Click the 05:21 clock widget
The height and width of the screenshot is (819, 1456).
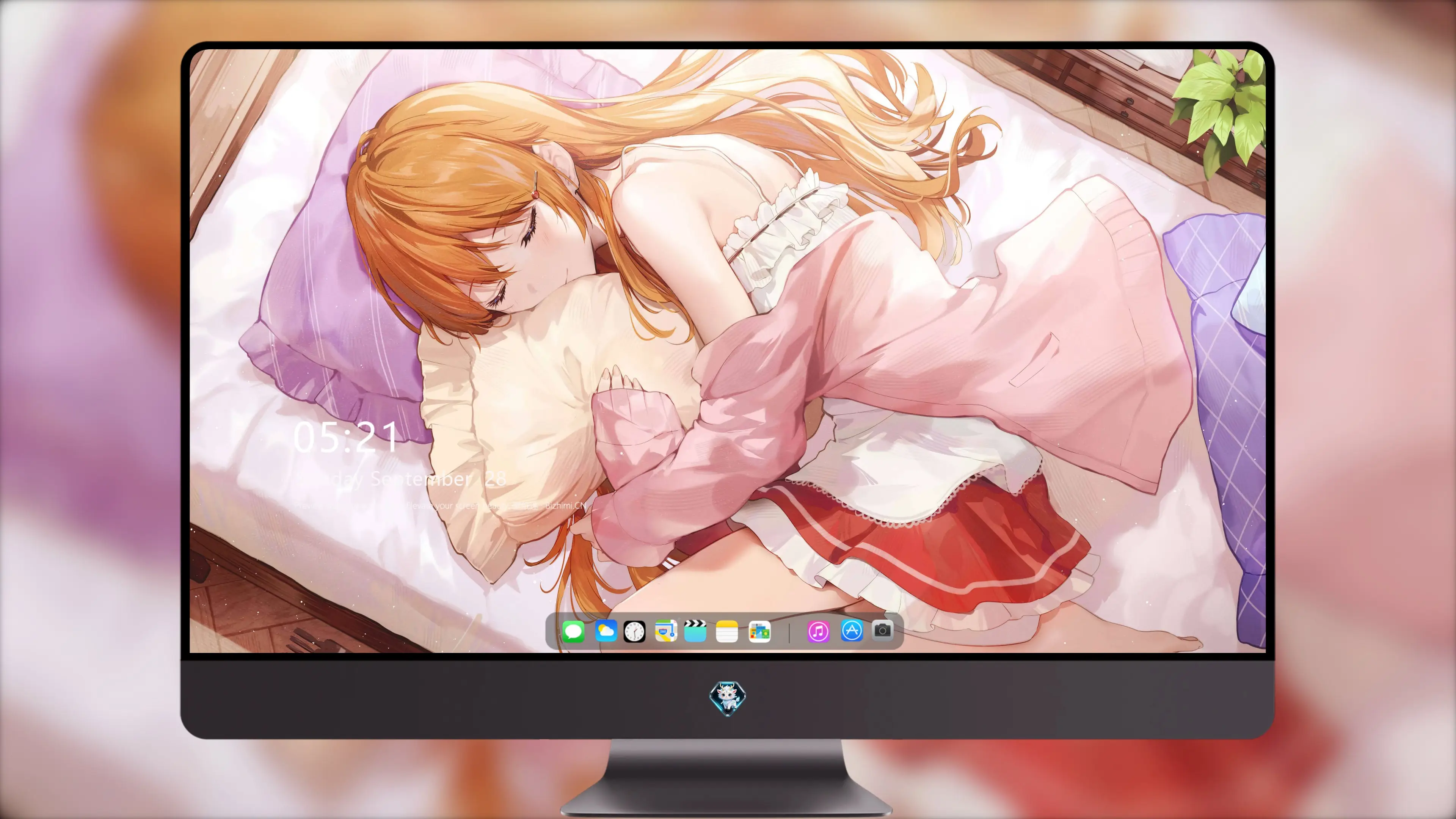[x=345, y=437]
